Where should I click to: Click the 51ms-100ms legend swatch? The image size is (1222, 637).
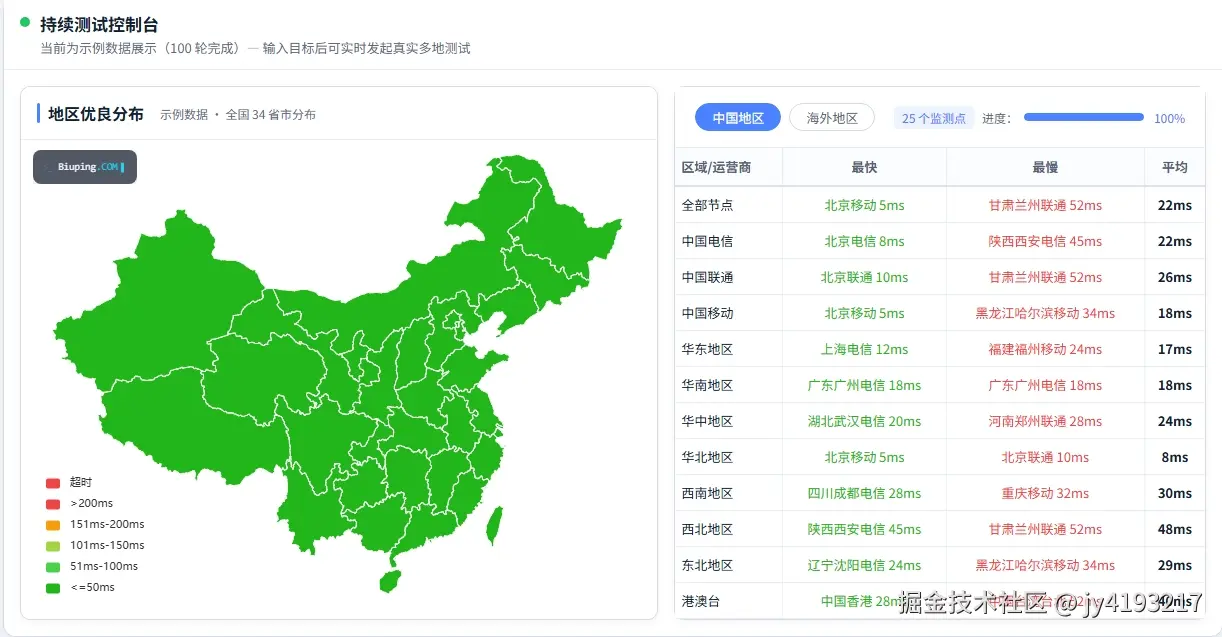(53, 567)
